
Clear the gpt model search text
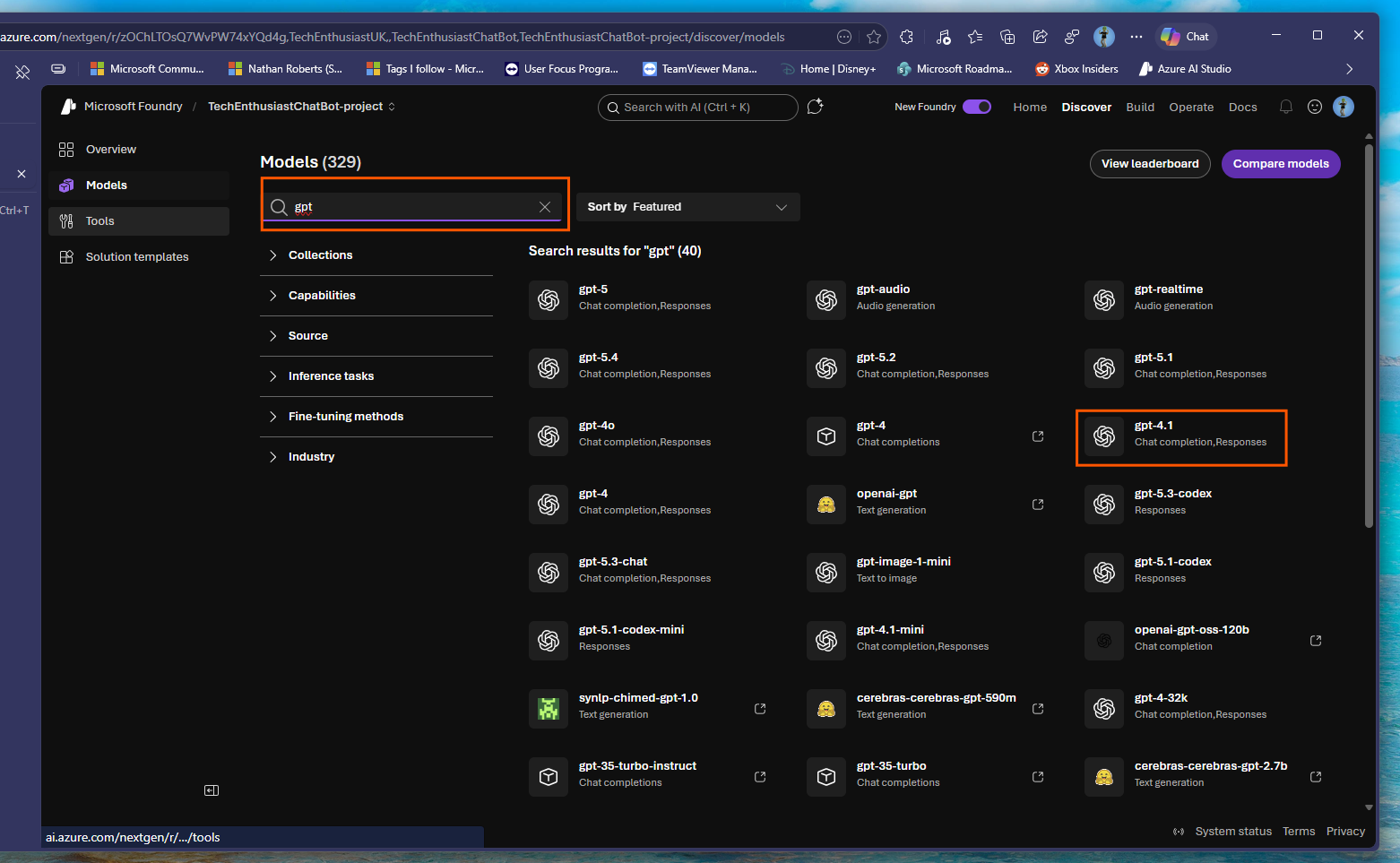pos(545,207)
